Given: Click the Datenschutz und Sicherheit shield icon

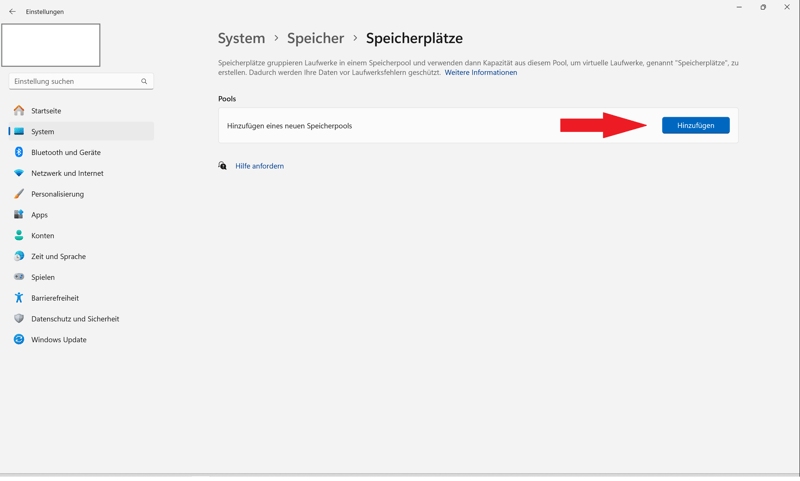Looking at the screenshot, I should pyautogui.click(x=19, y=319).
